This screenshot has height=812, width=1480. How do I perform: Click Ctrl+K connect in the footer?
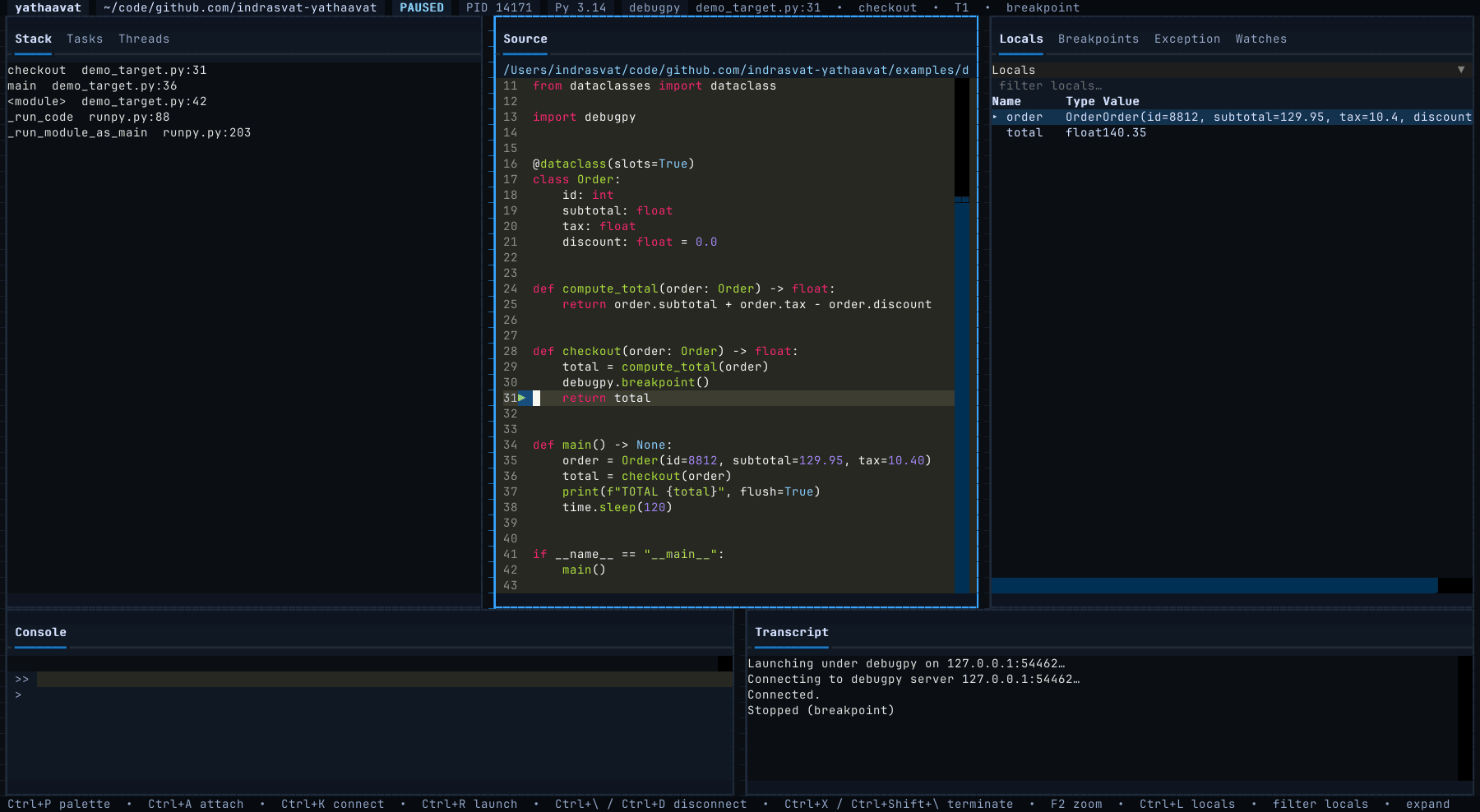coord(333,804)
